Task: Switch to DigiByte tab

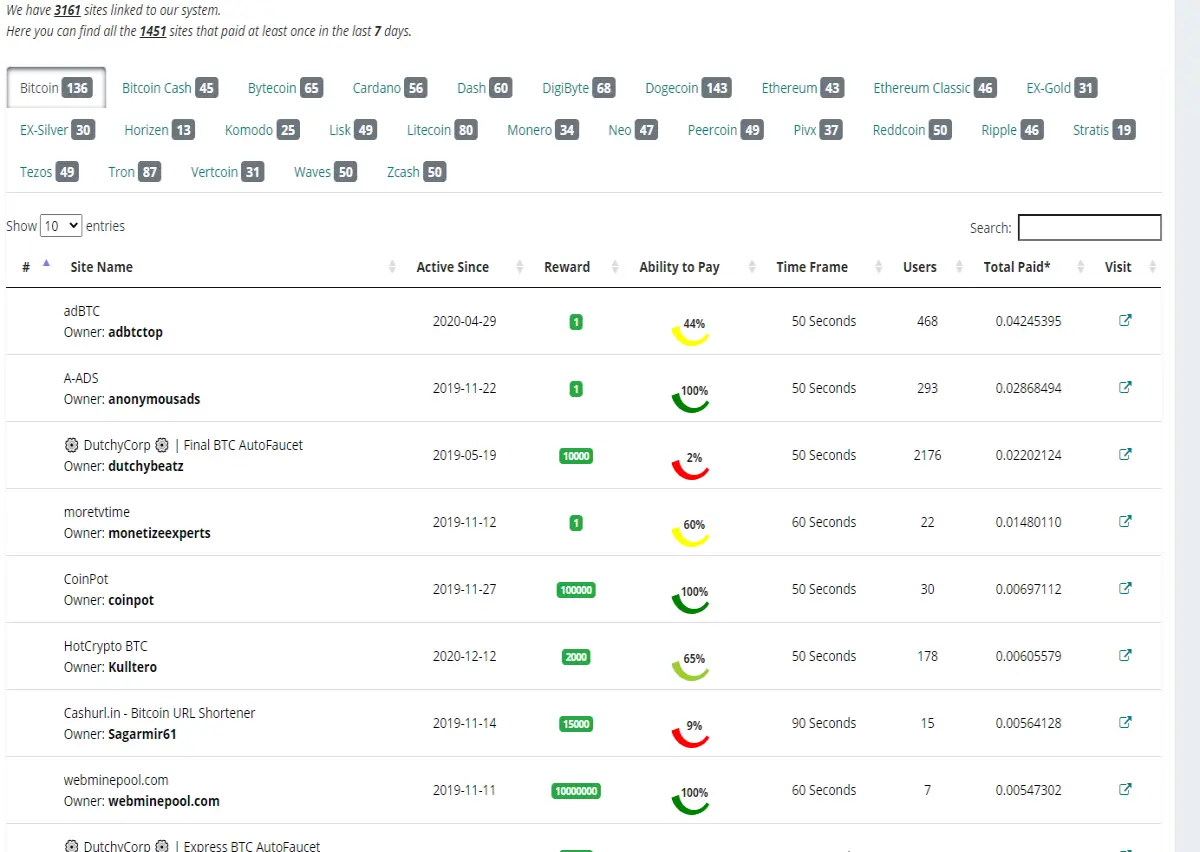Action: click(578, 88)
